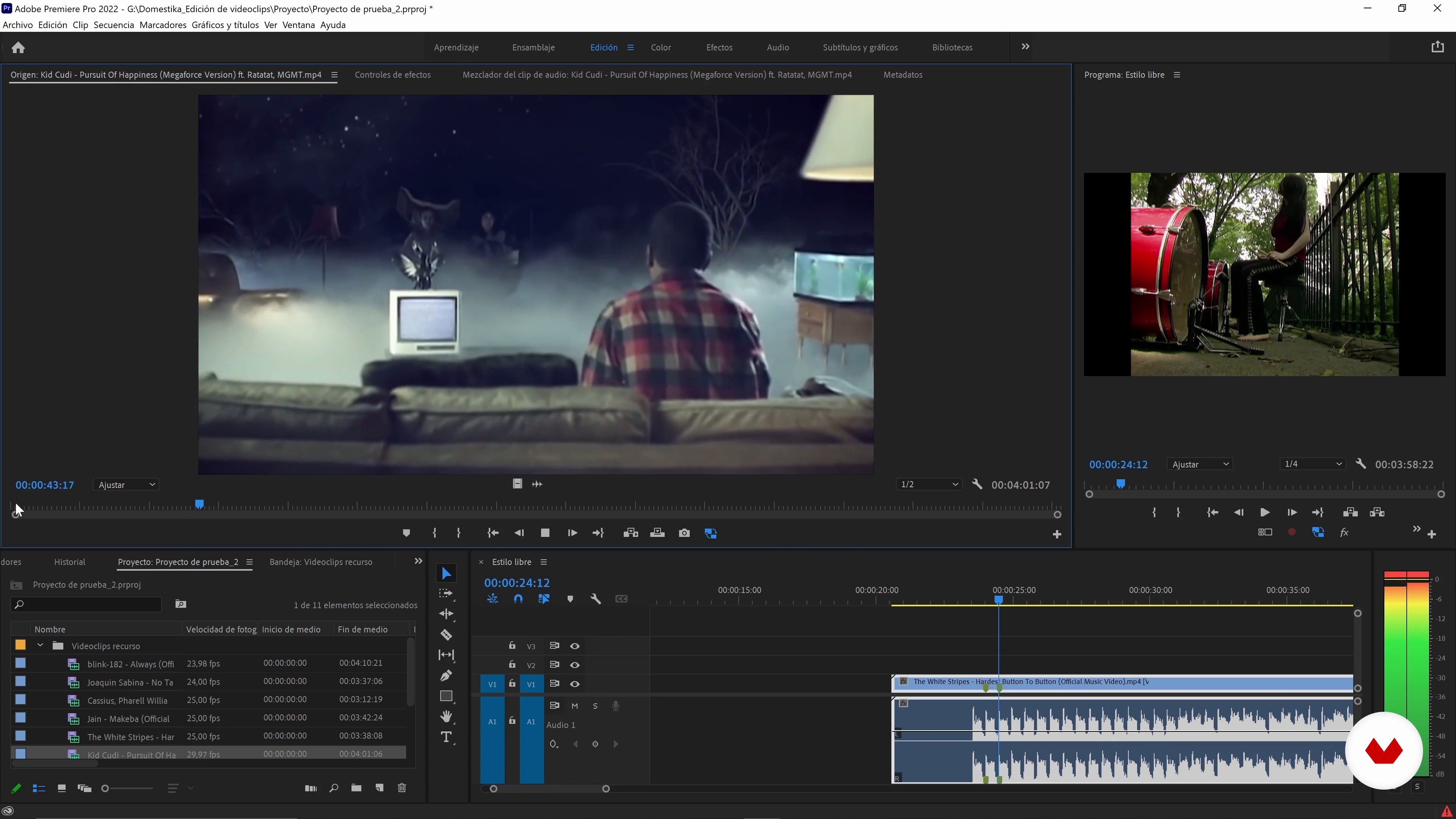The width and height of the screenshot is (1456, 819).
Task: Select the Track Select Forward tool
Action: pyautogui.click(x=446, y=593)
